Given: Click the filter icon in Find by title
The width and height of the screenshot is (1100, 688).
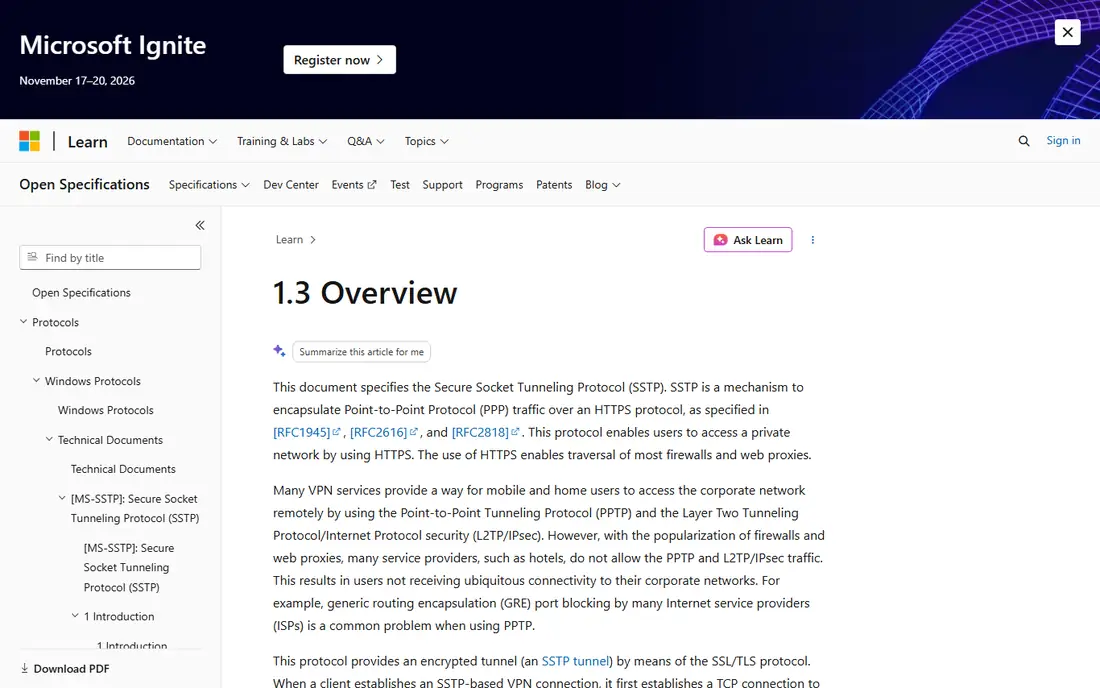Looking at the screenshot, I should 32,257.
